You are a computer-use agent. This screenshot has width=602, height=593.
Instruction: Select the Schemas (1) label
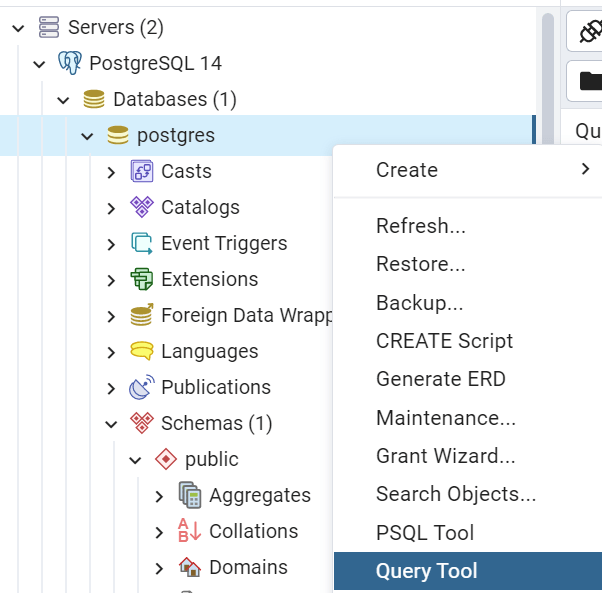pos(217,424)
